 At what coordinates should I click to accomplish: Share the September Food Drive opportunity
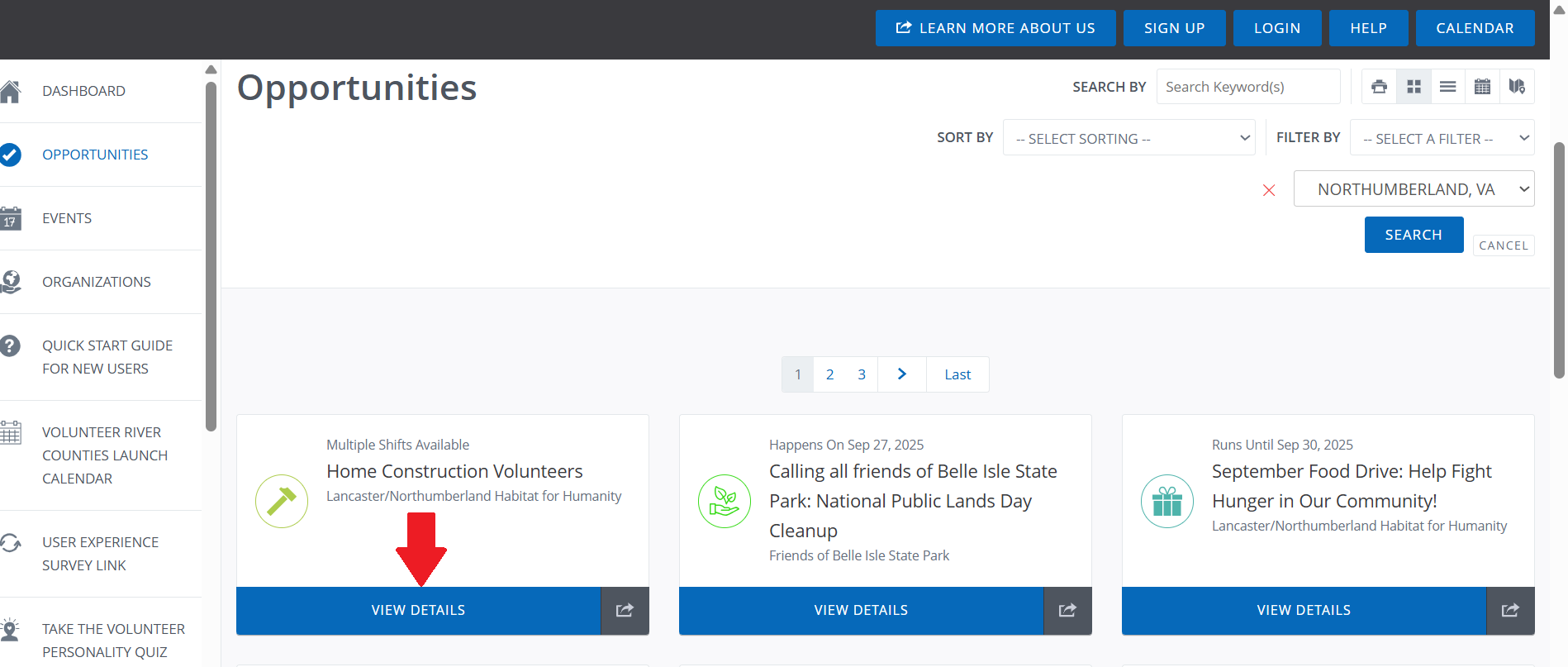pyautogui.click(x=1510, y=611)
